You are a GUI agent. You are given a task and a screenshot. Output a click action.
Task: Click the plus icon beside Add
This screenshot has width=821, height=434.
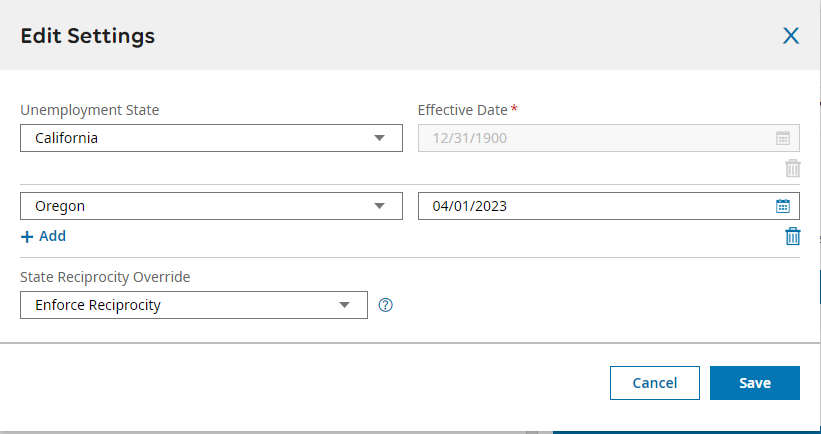pyautogui.click(x=27, y=237)
